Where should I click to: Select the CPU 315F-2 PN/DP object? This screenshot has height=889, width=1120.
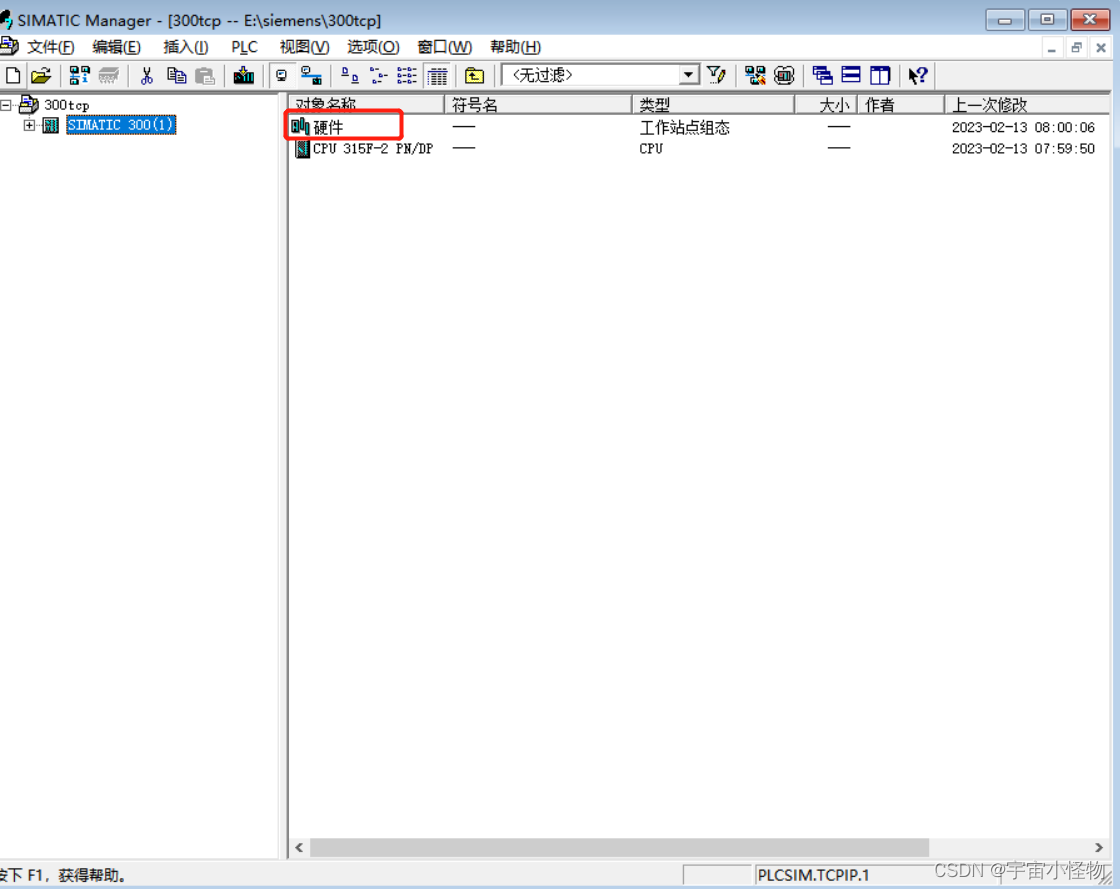point(373,149)
